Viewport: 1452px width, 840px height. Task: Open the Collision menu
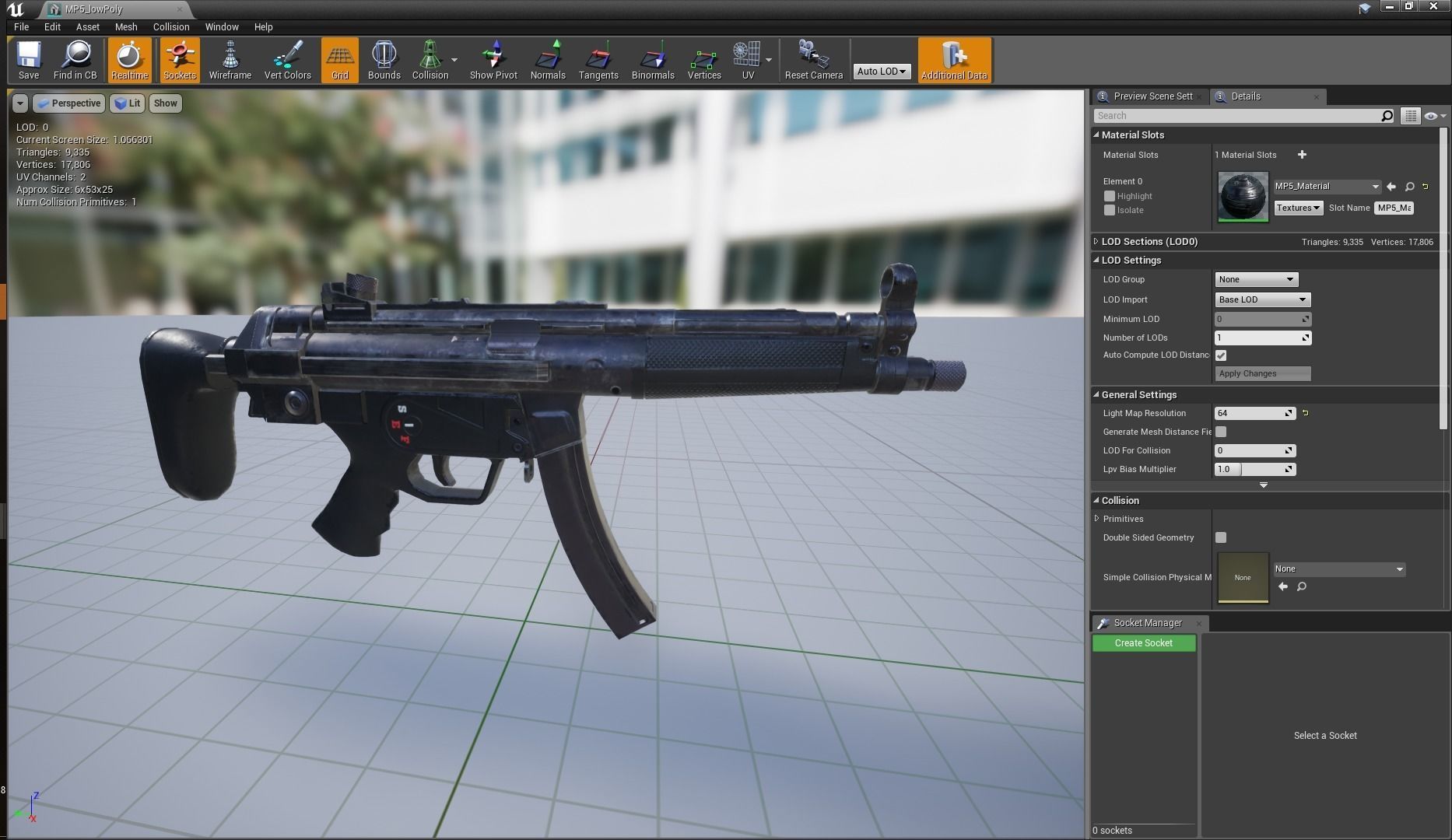click(171, 26)
